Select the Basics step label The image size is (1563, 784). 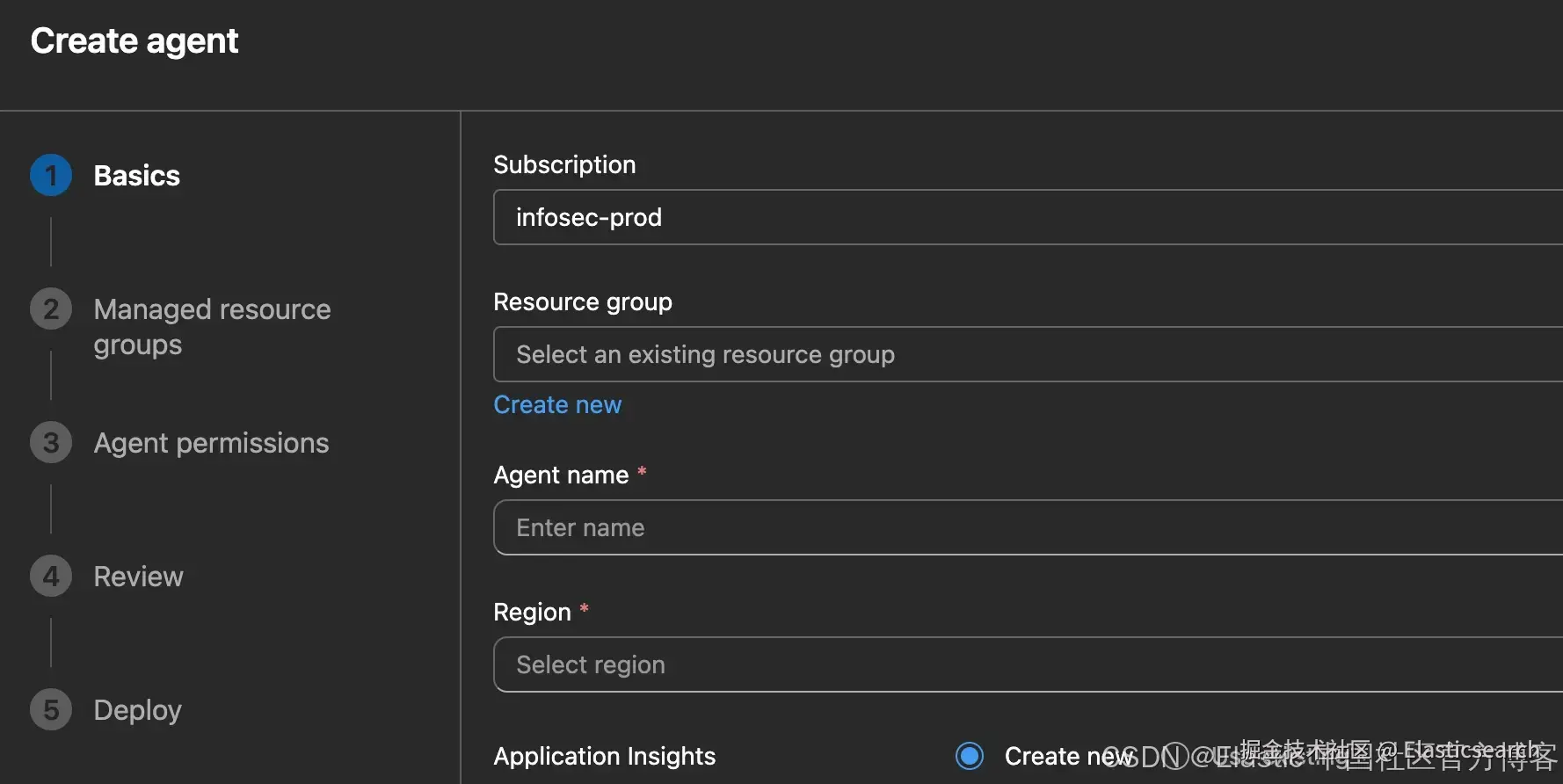coord(136,176)
